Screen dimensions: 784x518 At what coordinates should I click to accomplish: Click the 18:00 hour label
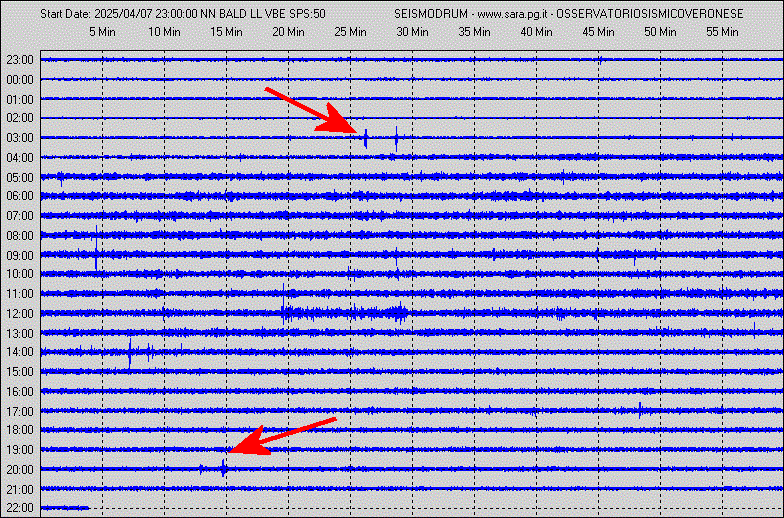[20, 430]
